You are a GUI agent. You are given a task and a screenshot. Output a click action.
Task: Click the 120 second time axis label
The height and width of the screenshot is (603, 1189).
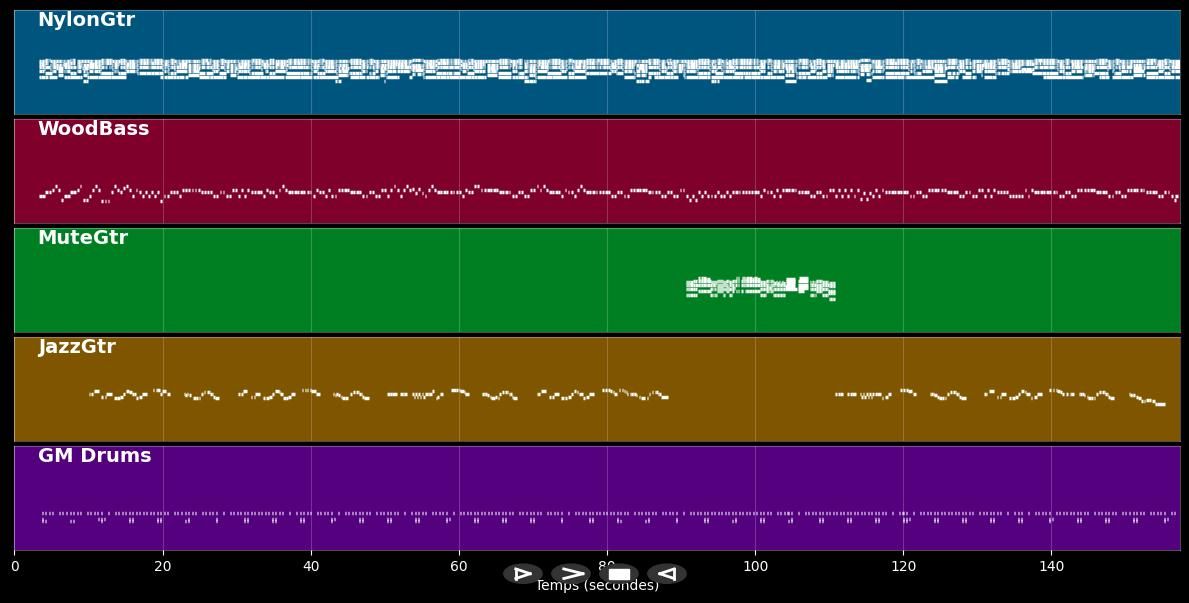point(903,567)
